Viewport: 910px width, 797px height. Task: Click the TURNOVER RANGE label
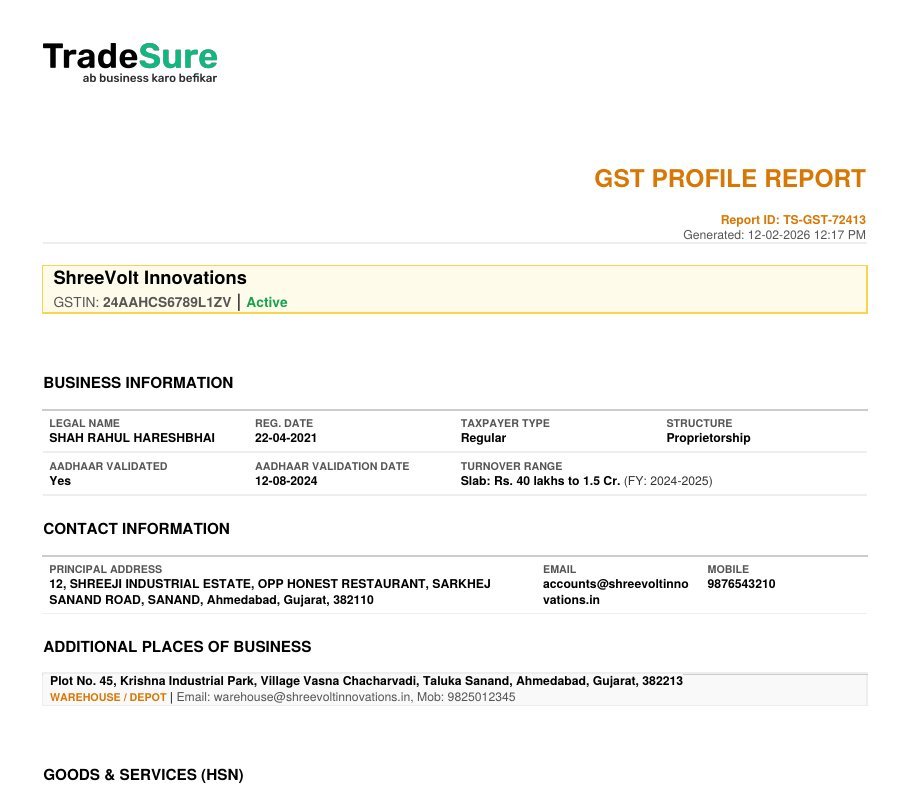[511, 466]
